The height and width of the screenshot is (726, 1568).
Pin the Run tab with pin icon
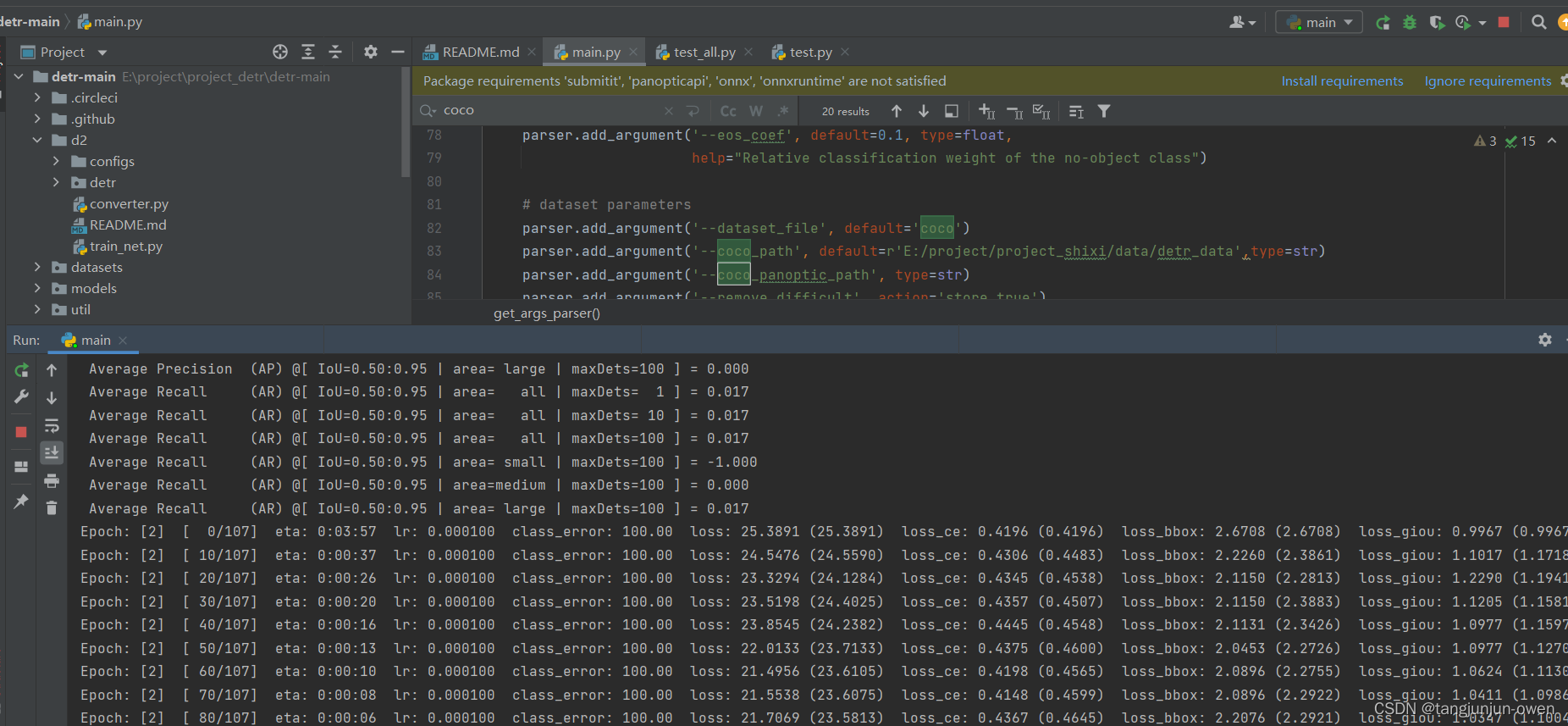(x=21, y=502)
